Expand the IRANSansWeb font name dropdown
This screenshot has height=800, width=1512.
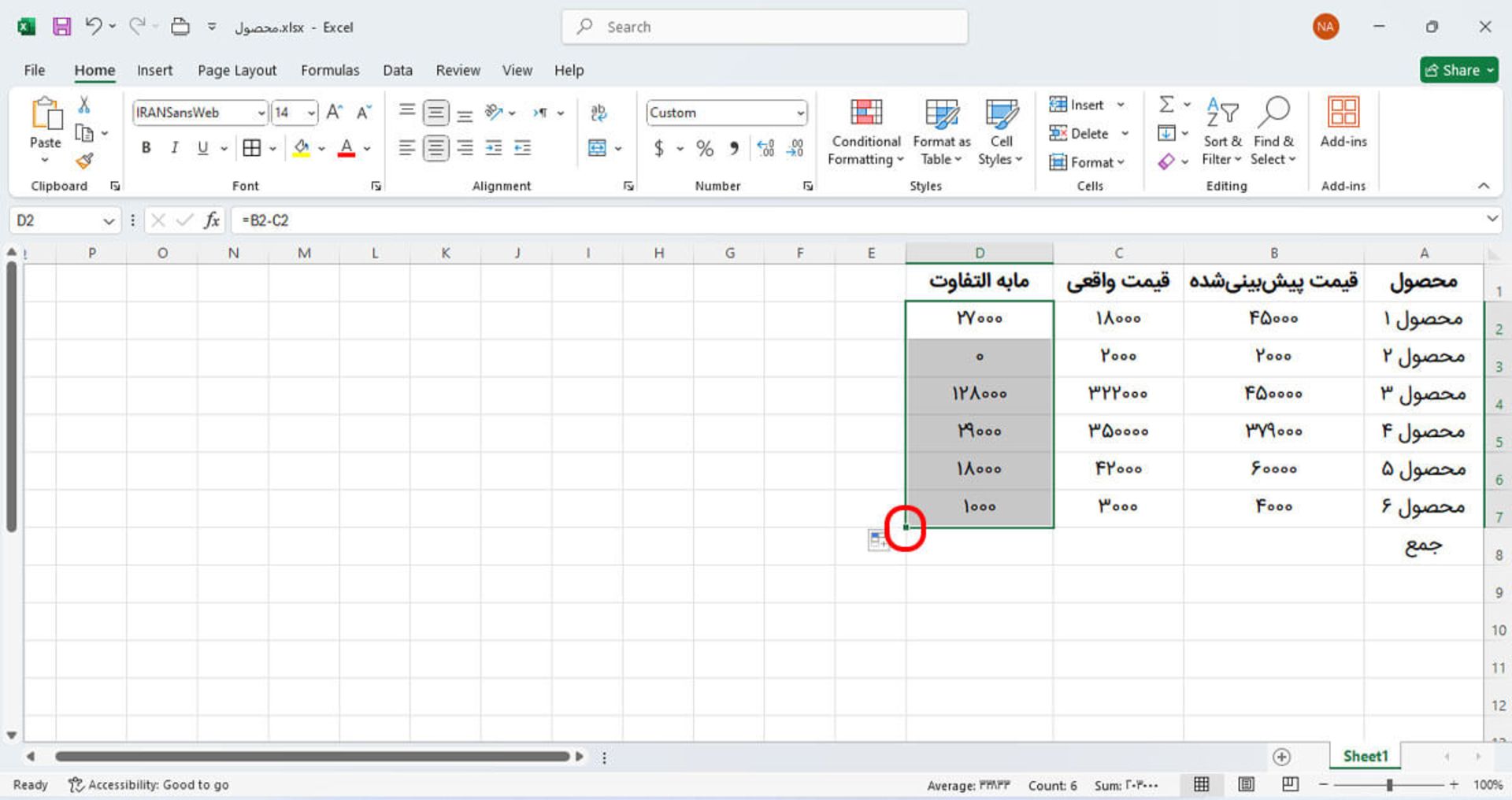tap(261, 113)
